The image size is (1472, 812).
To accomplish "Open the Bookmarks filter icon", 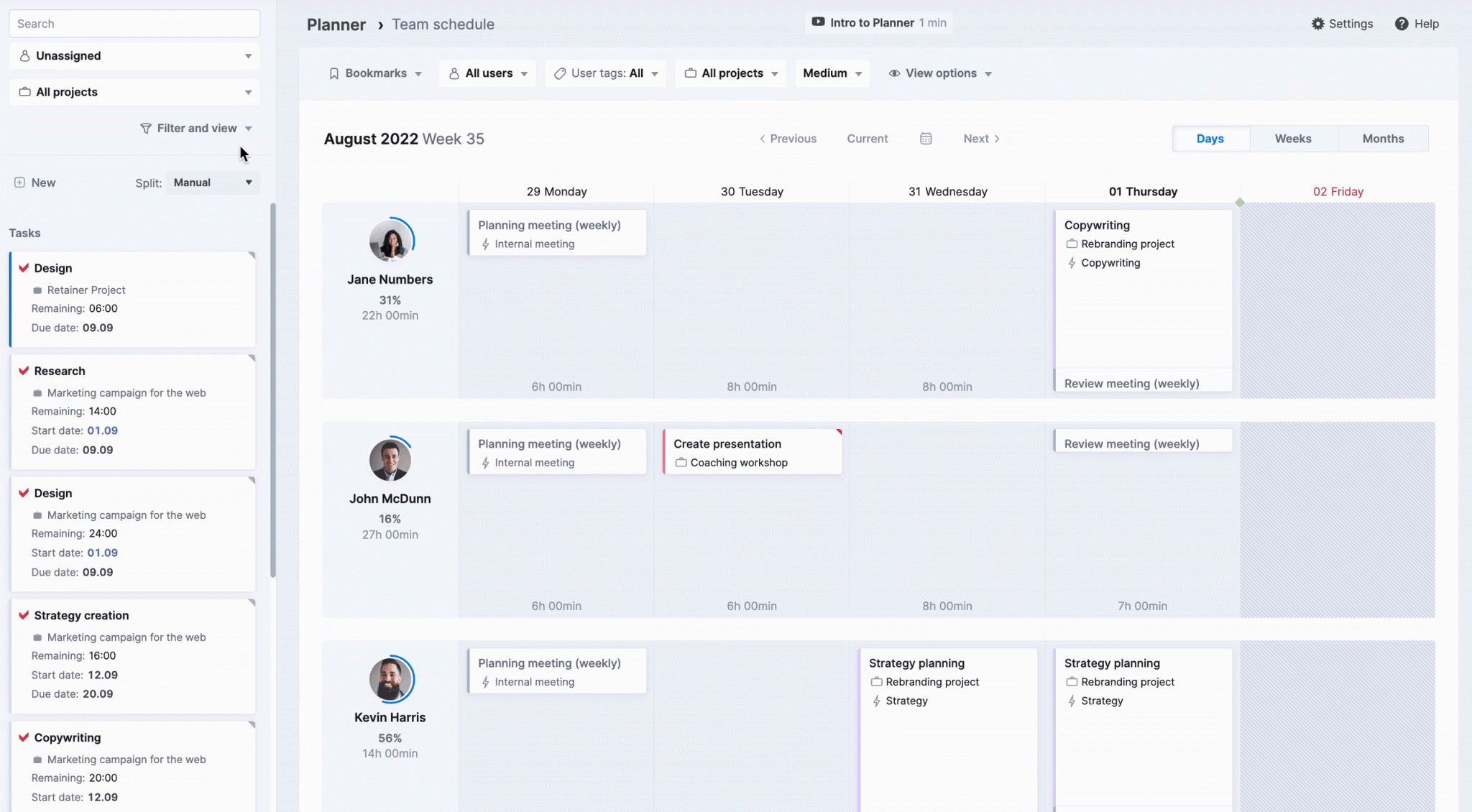I will coord(334,73).
